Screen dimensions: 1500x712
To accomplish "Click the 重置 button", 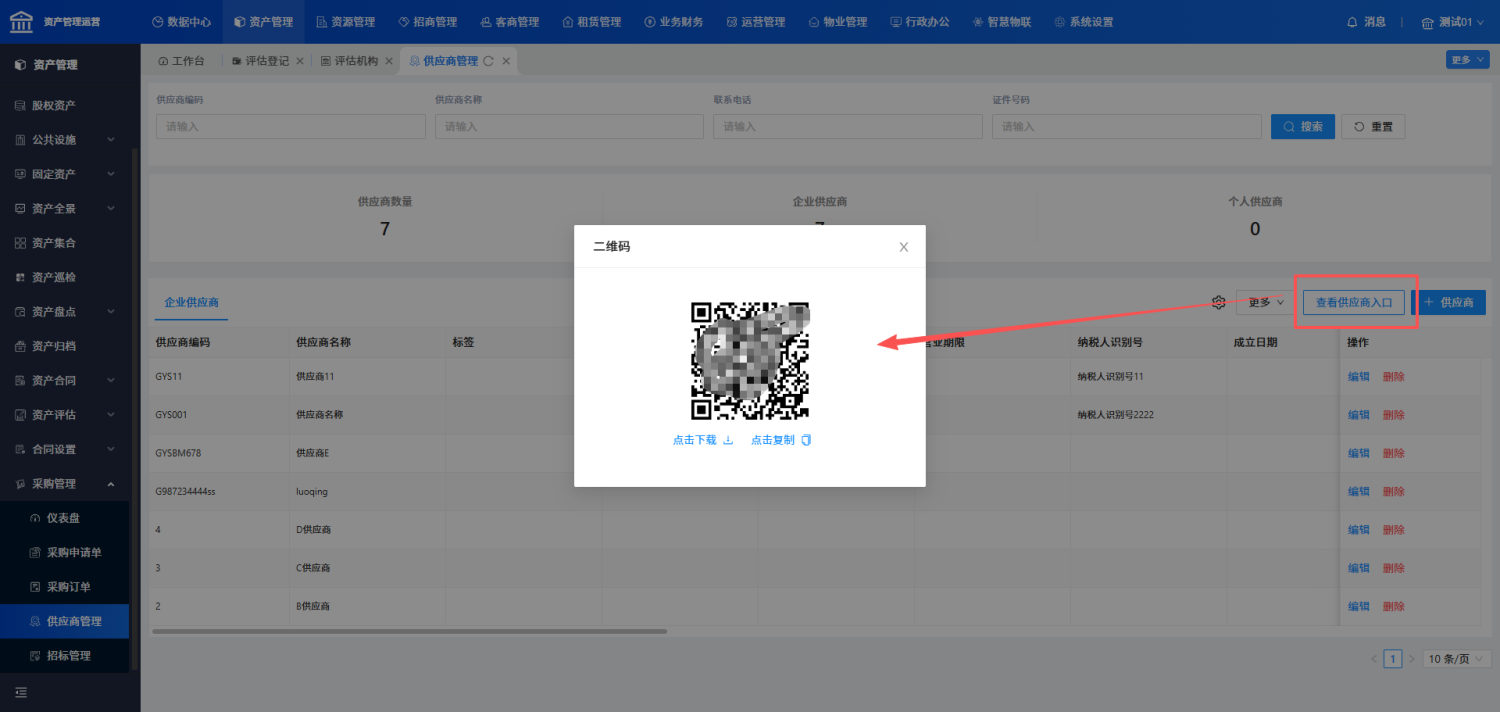I will [x=1374, y=126].
